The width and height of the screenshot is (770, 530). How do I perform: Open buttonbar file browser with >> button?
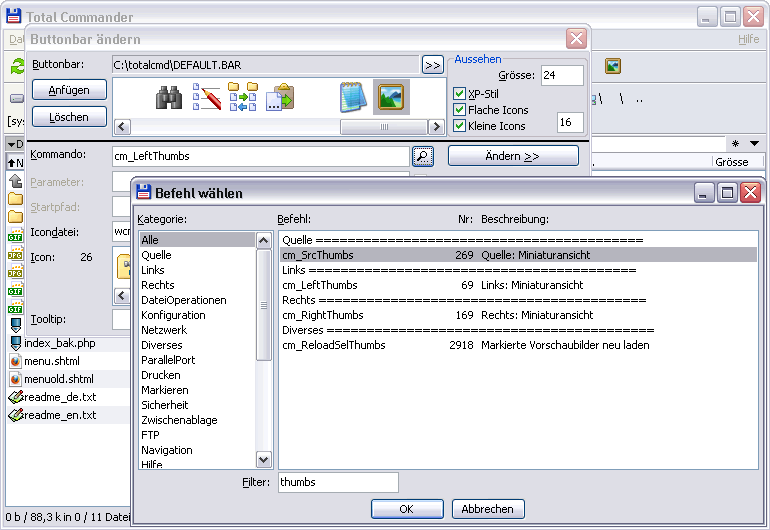click(433, 65)
